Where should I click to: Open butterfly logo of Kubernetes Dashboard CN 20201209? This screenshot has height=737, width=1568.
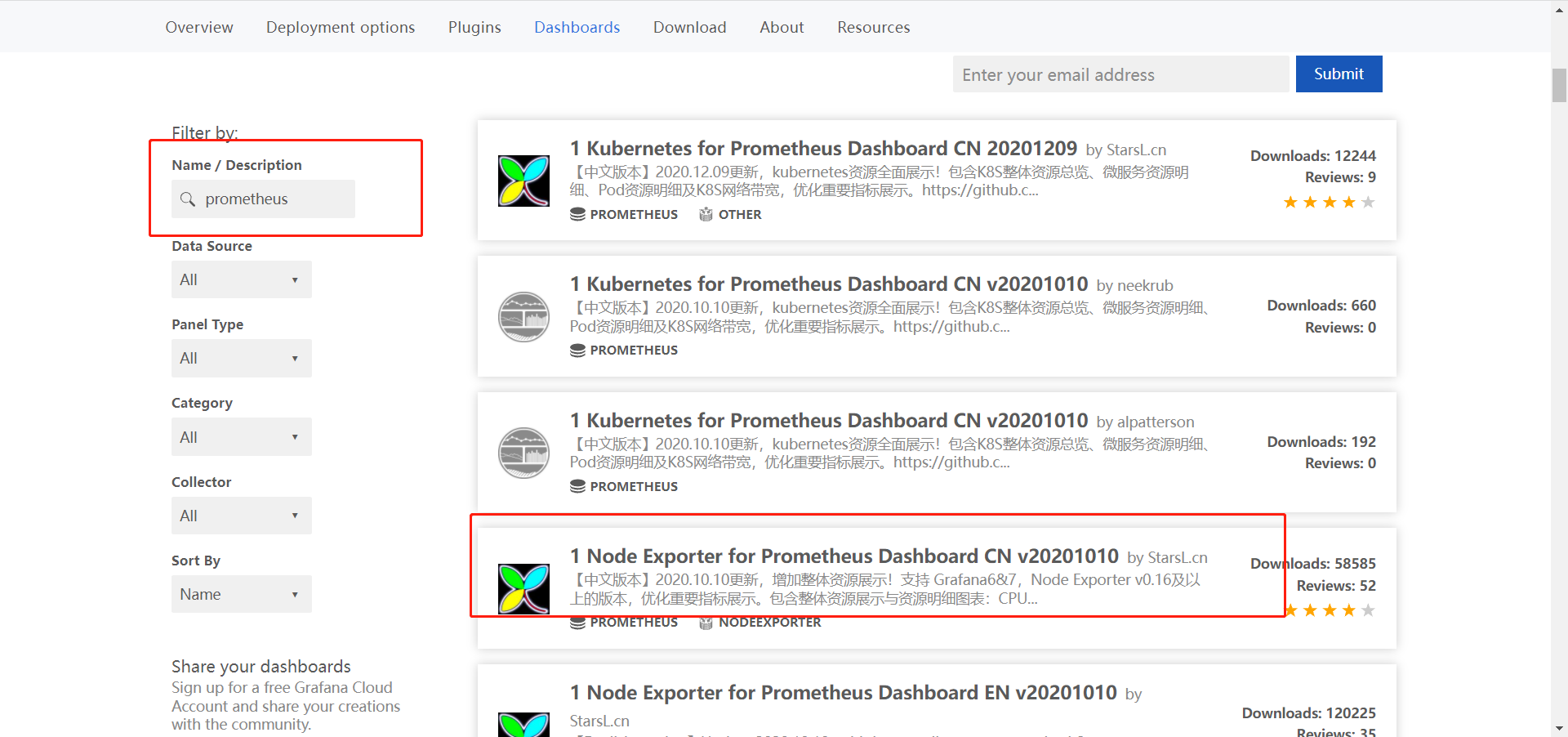pyautogui.click(x=523, y=181)
